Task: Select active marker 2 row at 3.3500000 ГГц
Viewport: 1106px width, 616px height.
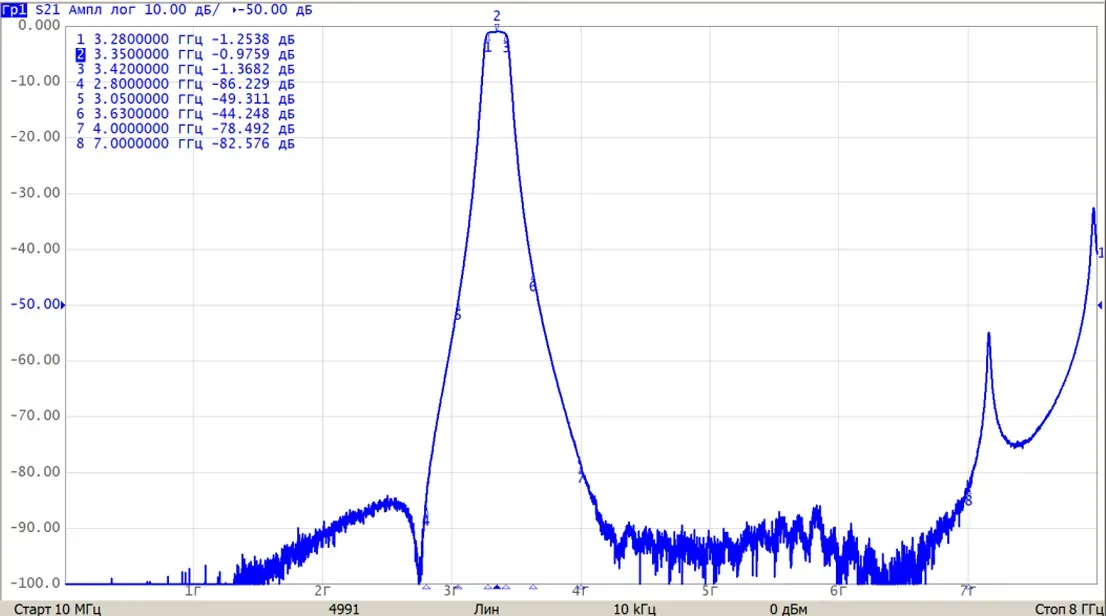Action: pos(186,54)
